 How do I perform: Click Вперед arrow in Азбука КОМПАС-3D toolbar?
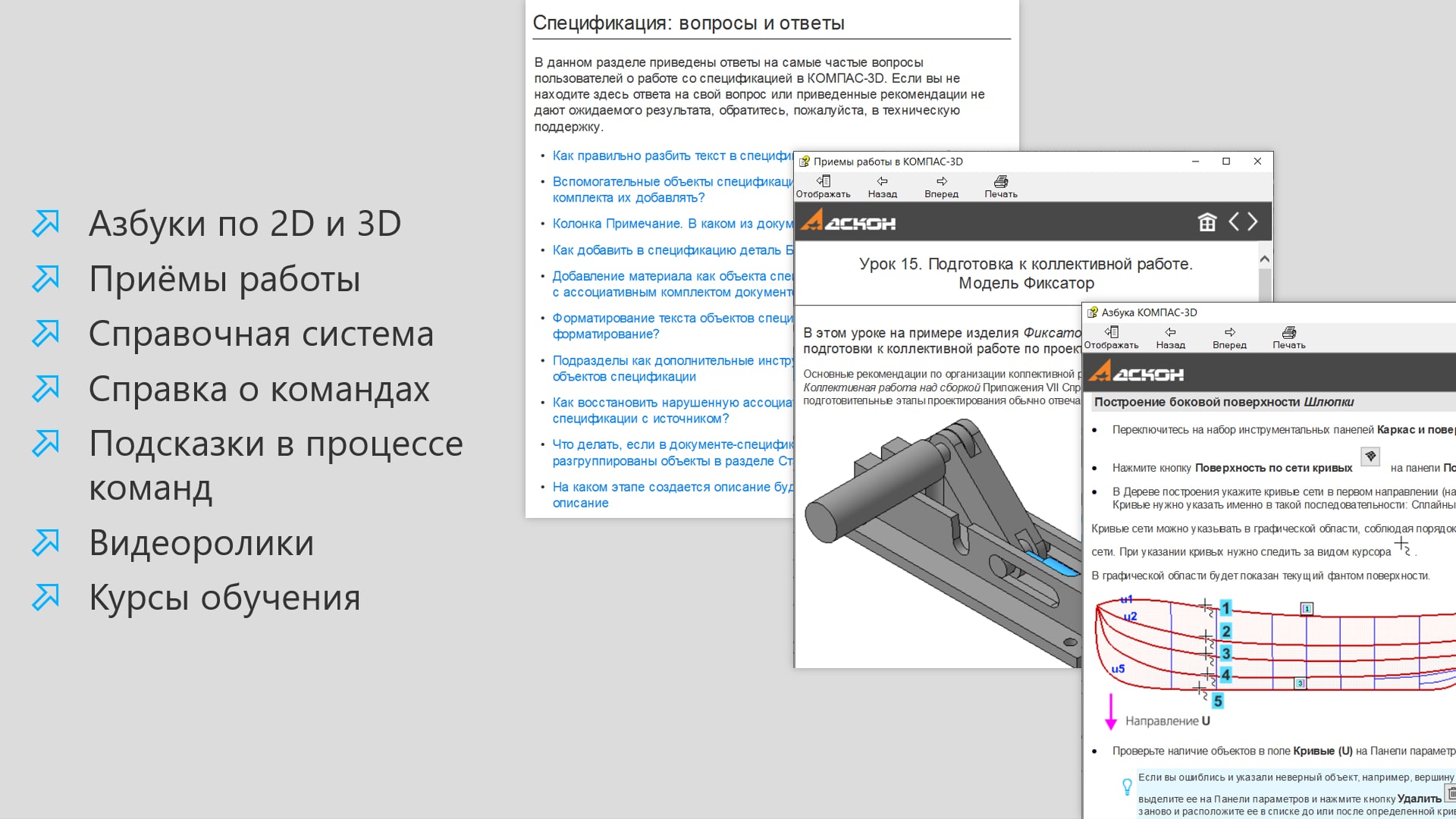1229,333
